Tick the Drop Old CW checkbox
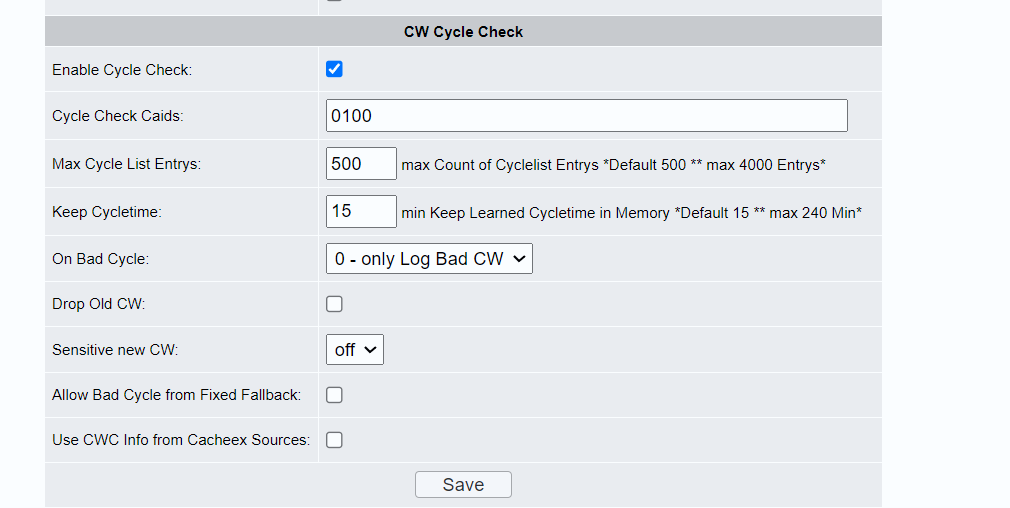Viewport: 1010px width, 508px height. [x=334, y=304]
